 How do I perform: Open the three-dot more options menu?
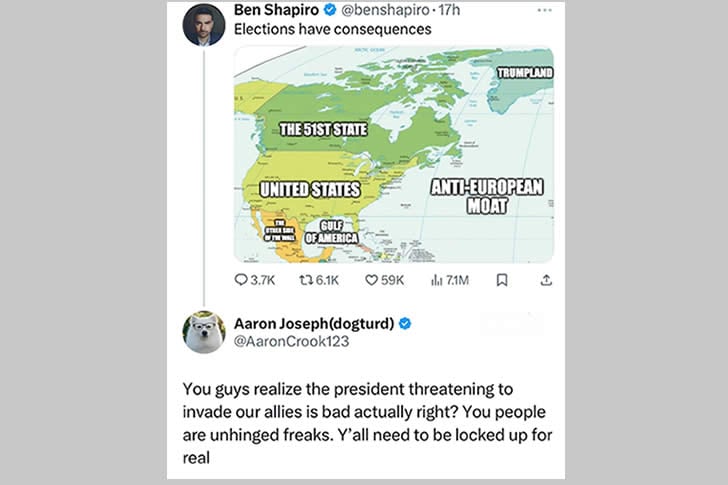tap(544, 10)
